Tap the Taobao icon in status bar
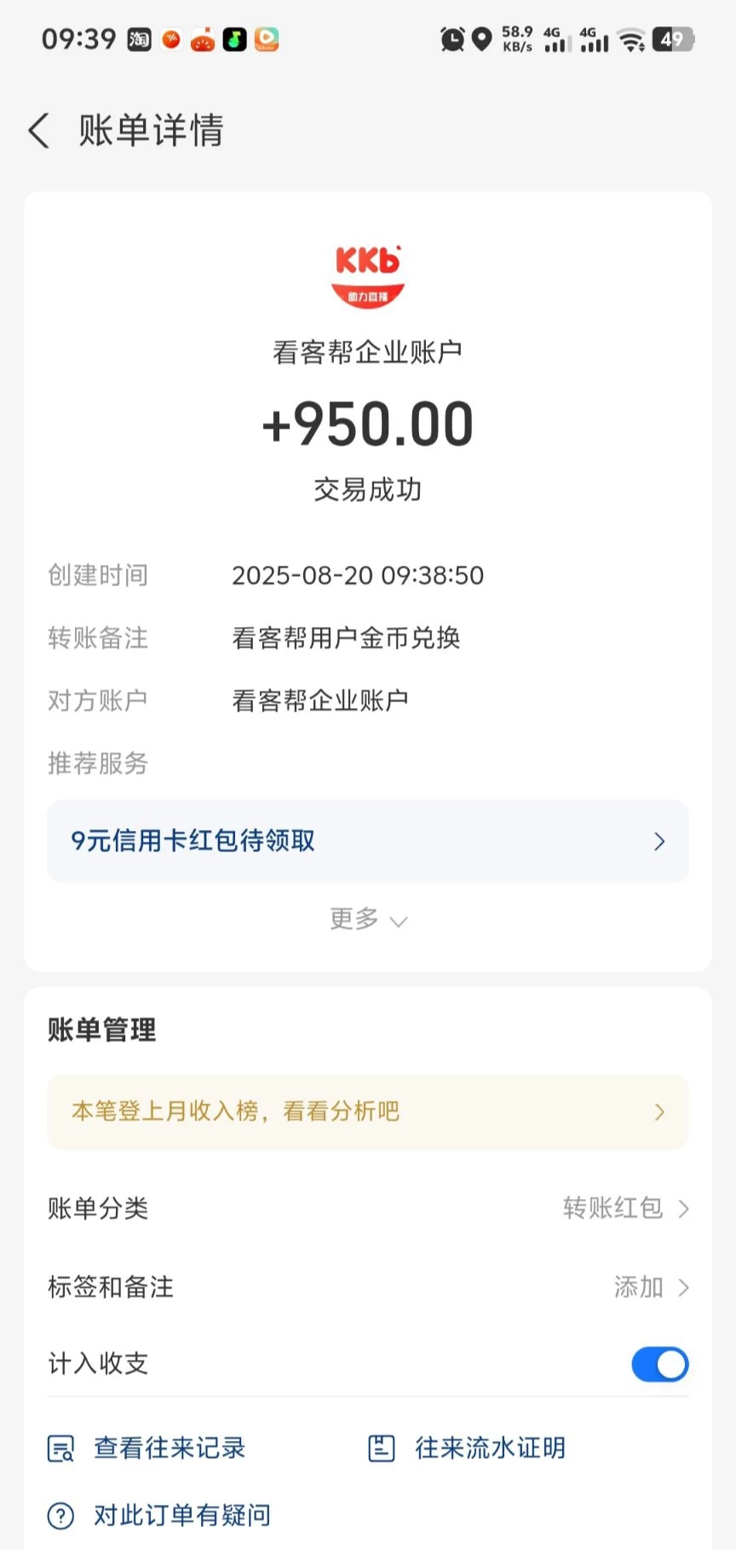736x1568 pixels. coord(139,39)
